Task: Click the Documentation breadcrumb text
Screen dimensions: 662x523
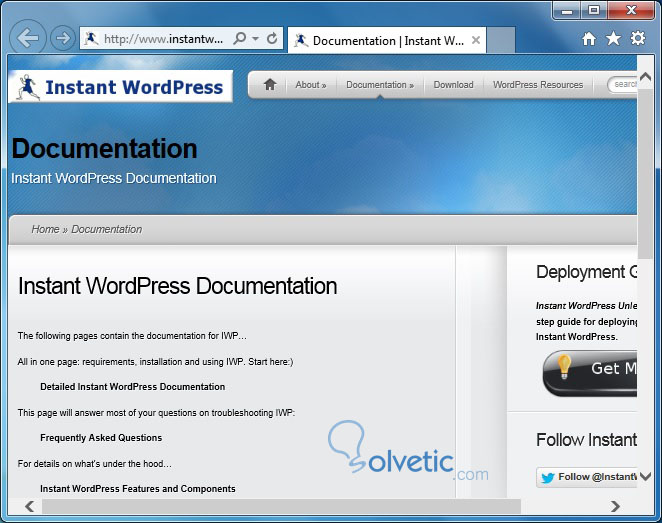Action: tap(106, 229)
